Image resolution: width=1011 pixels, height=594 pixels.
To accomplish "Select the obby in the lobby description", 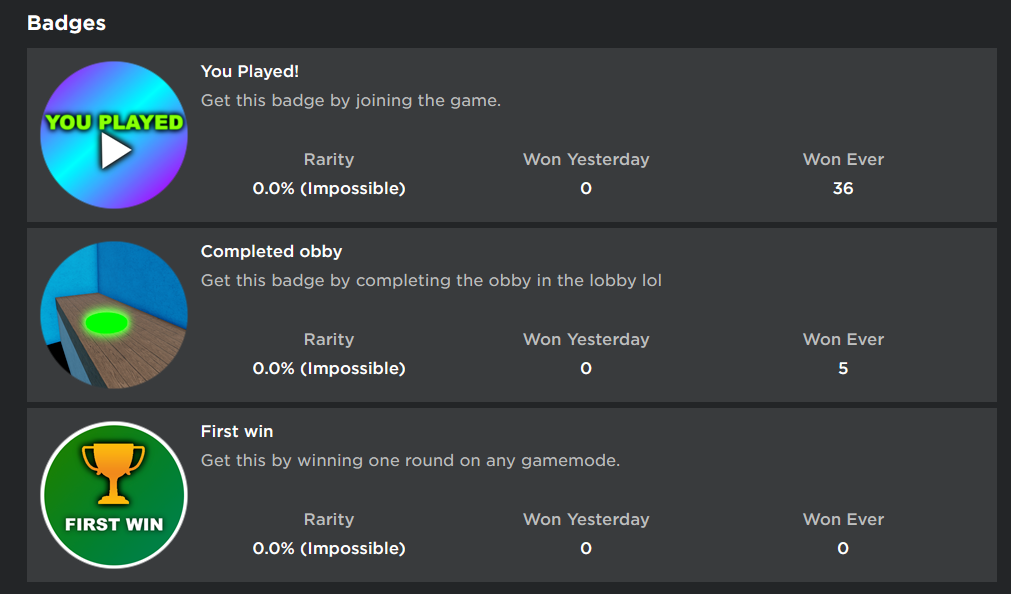I will coord(431,281).
